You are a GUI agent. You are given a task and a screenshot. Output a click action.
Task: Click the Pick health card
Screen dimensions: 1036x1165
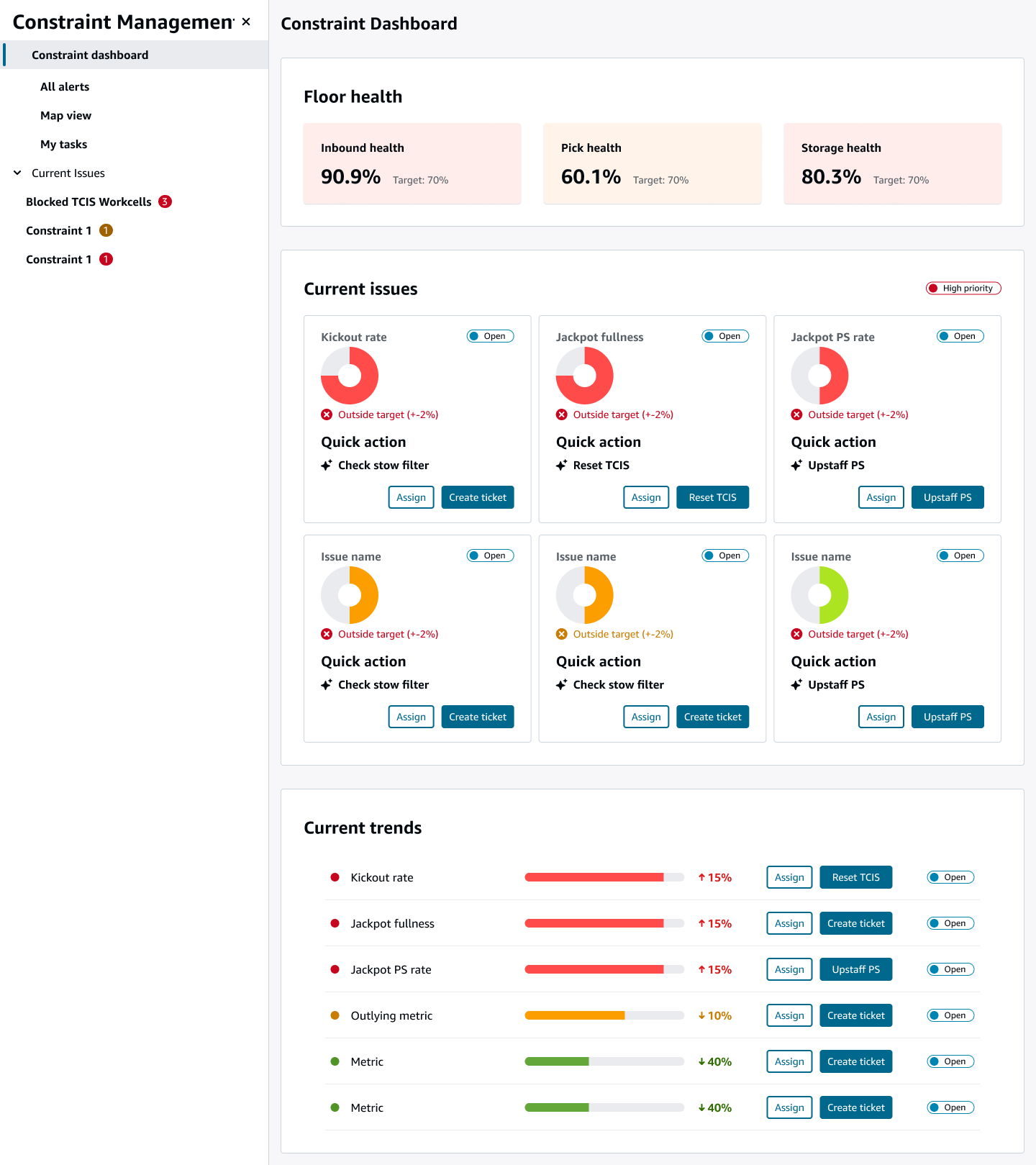click(652, 163)
